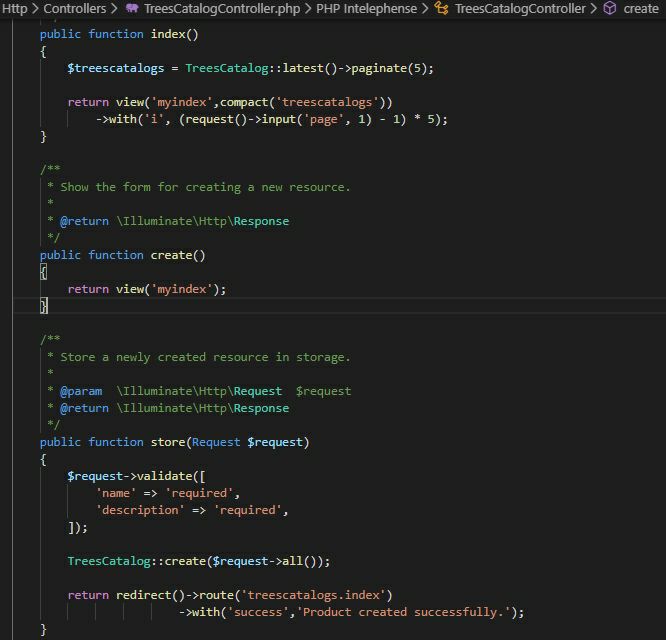666x640 pixels.
Task: Click the closing brace of create method
Action: click(44, 306)
